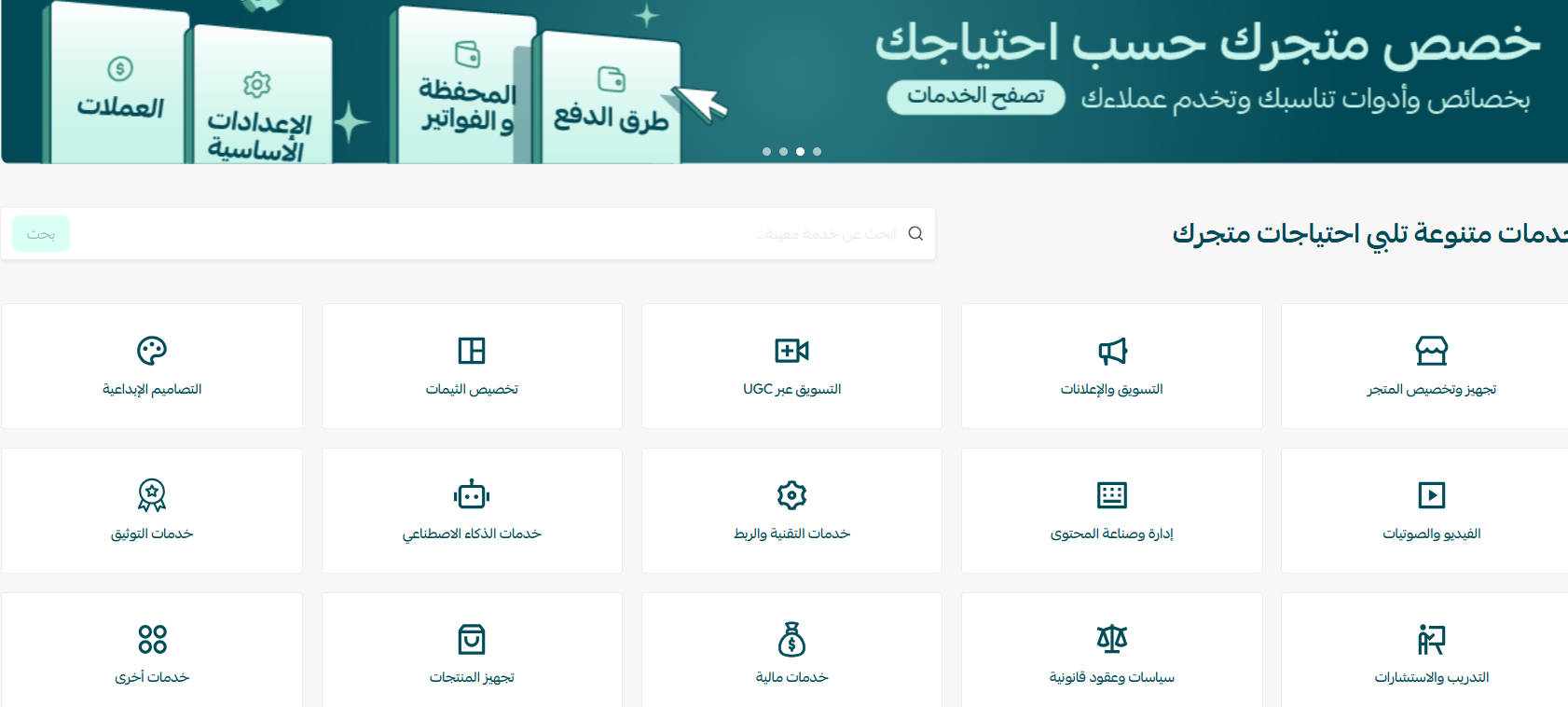Click the بحث search button
The width and height of the screenshot is (1568, 707).
coord(41,234)
